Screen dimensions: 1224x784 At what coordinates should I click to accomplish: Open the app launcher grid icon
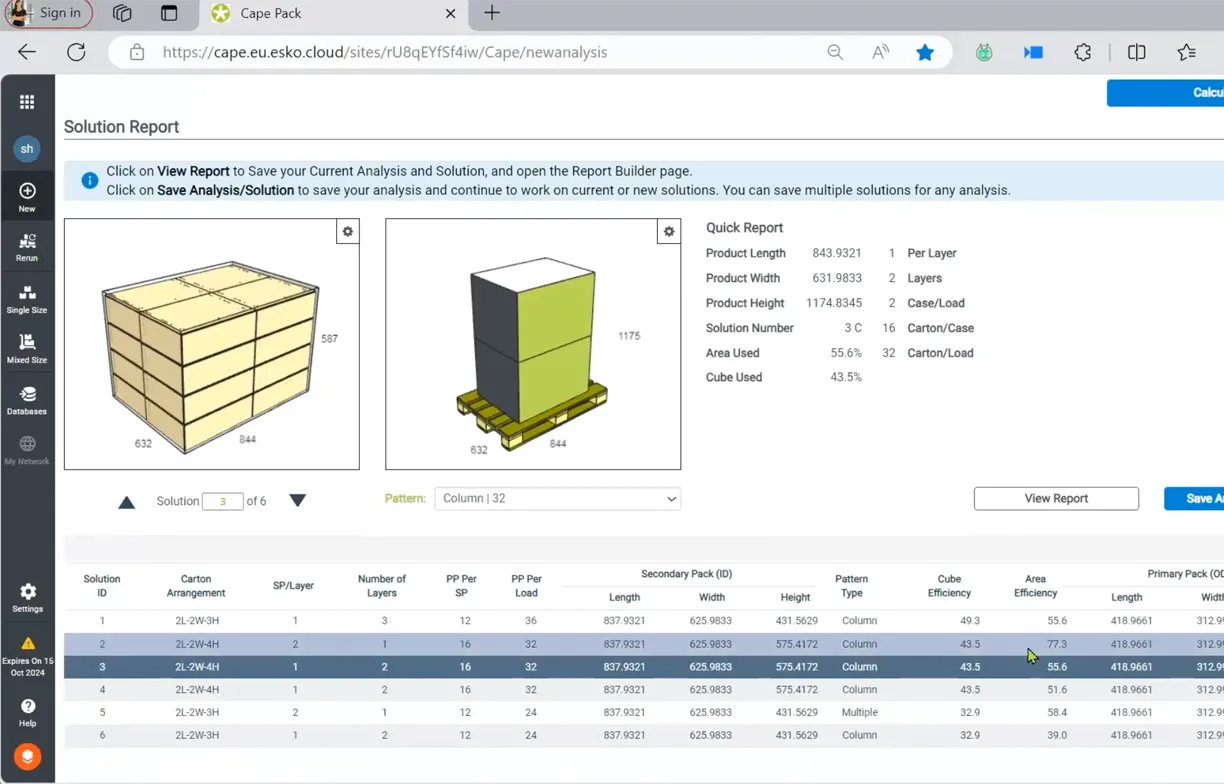[27, 102]
